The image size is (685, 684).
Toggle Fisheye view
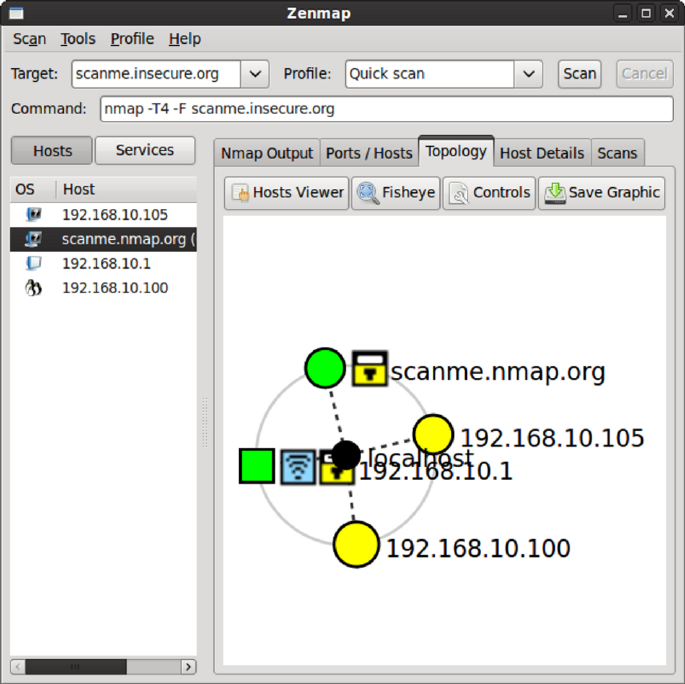[x=396, y=193]
